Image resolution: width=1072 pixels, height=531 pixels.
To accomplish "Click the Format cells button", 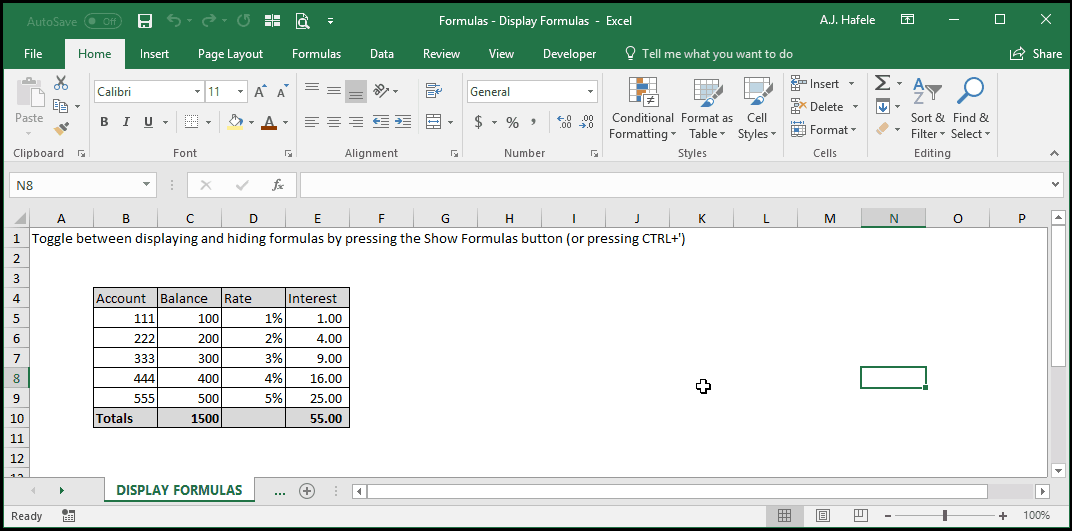I will pyautogui.click(x=824, y=129).
